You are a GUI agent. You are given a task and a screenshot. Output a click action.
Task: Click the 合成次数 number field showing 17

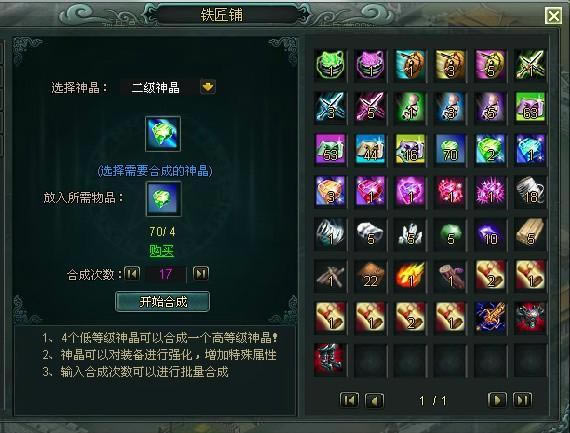pyautogui.click(x=166, y=274)
